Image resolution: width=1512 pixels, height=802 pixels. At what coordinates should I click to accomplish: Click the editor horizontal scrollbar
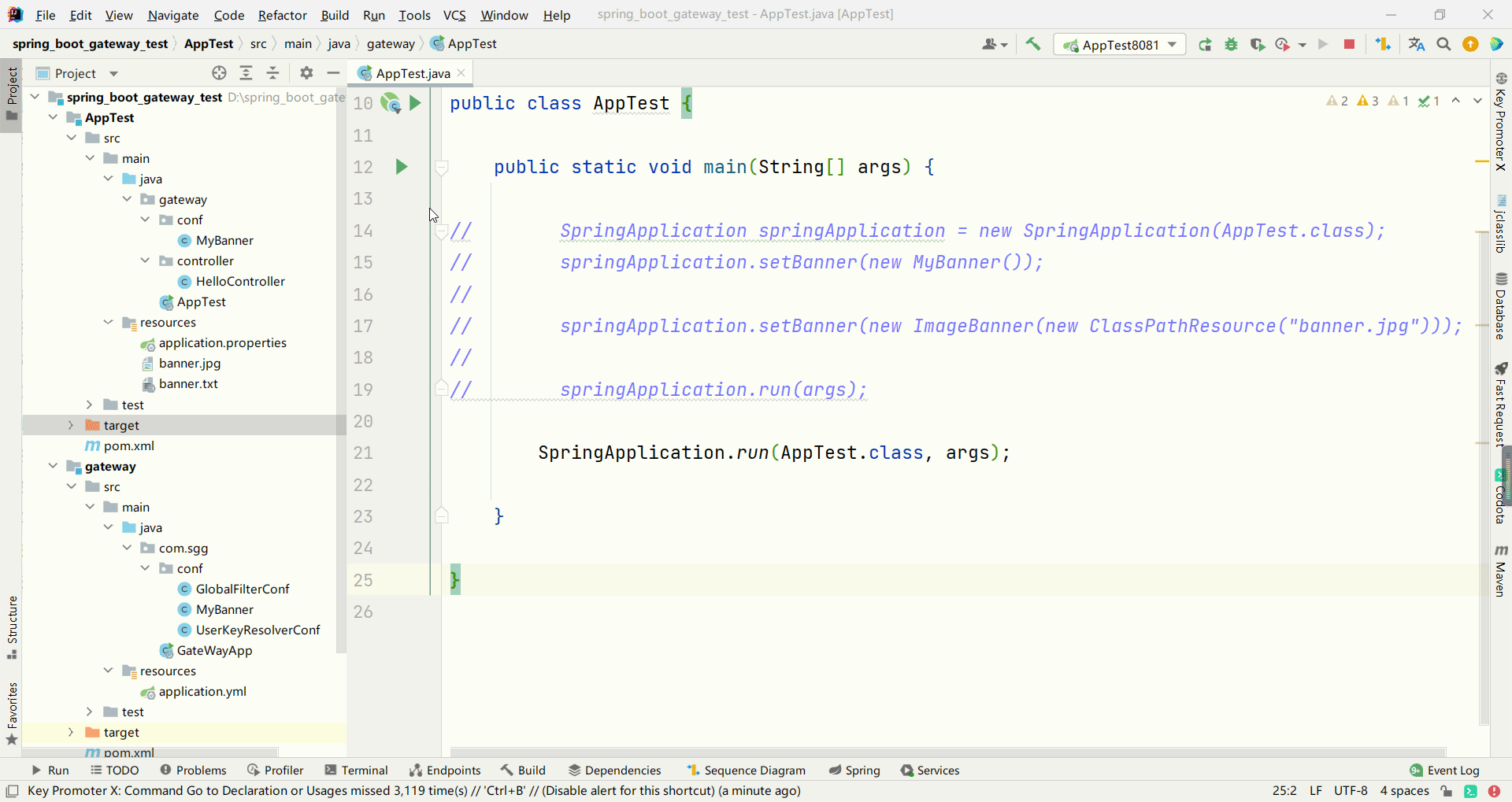947,752
